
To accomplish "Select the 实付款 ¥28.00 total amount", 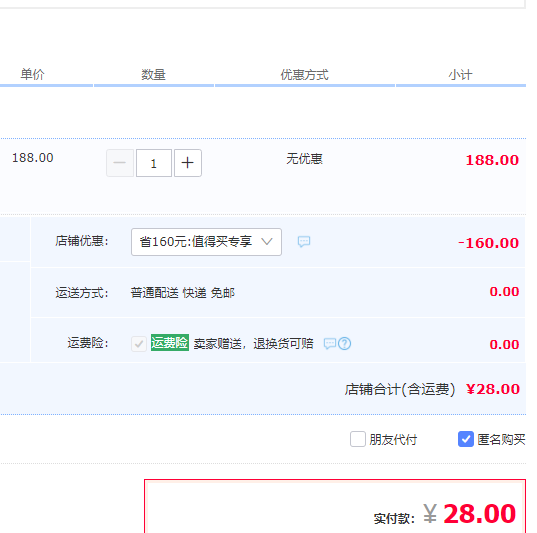I will [x=470, y=514].
